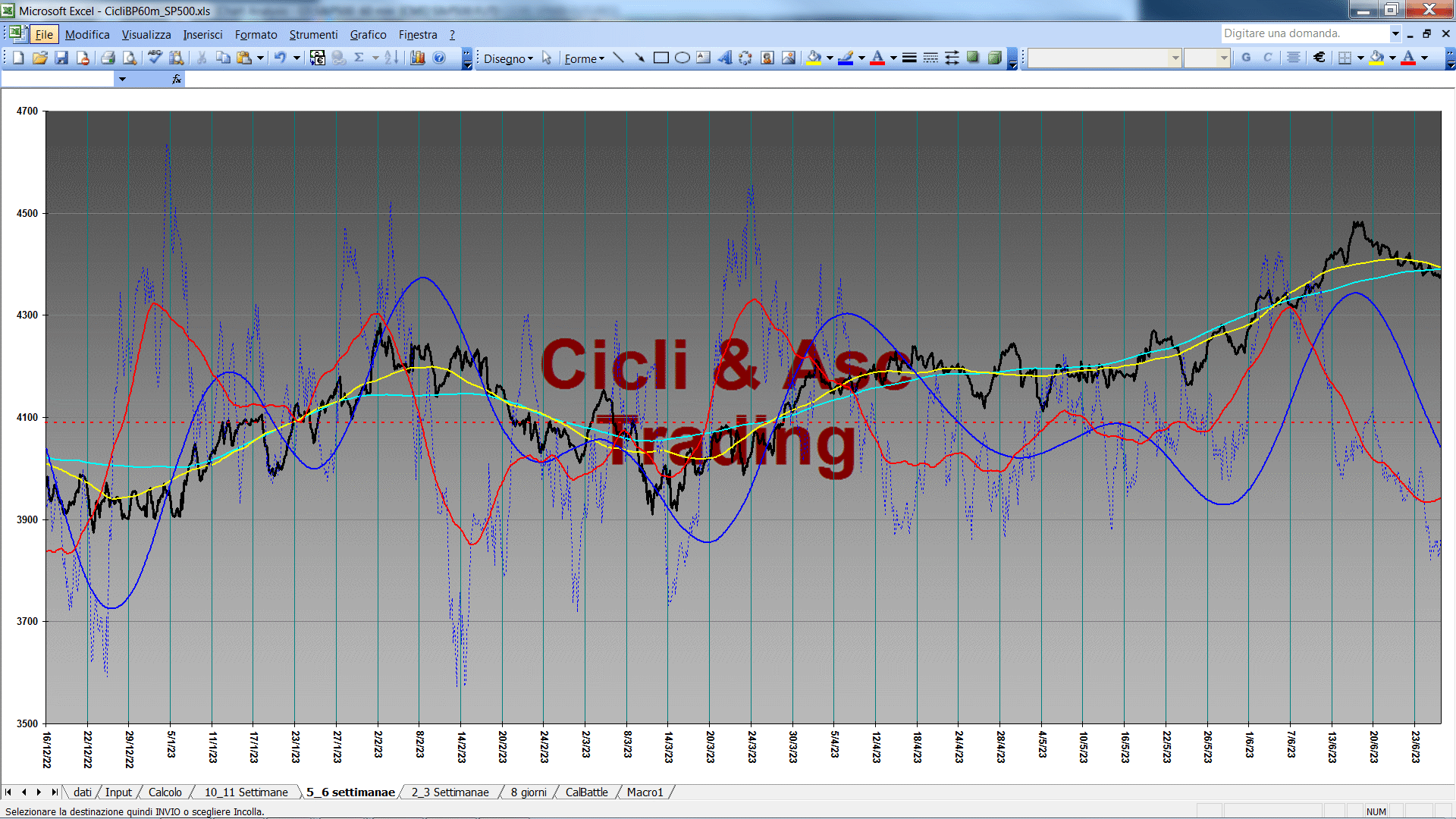Click the Sort ascending icon
1456x819 pixels.
point(391,58)
